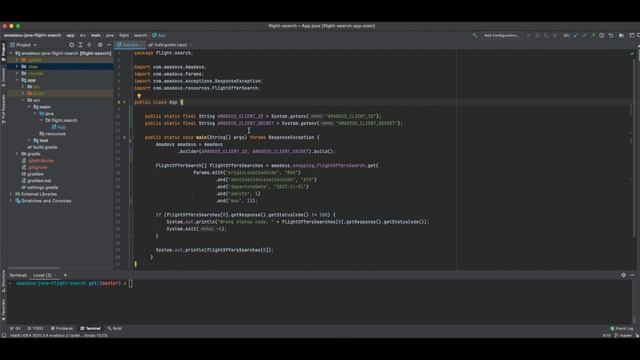Click the Run gutter icon beside main method
Screen dimensions: 640x360
click(125, 138)
